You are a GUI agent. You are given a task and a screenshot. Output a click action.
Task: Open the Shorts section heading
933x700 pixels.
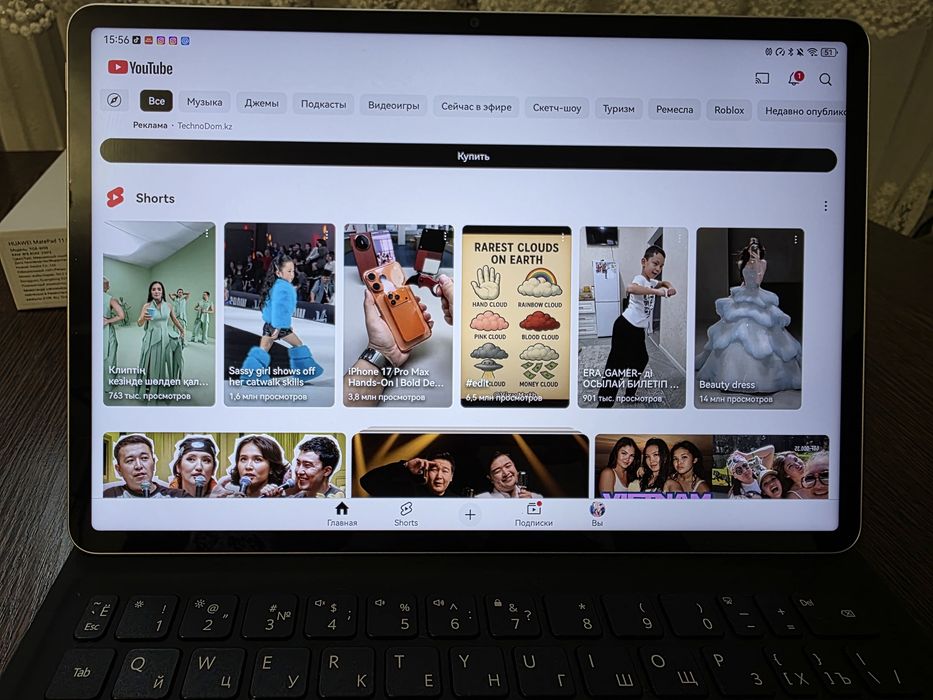[155, 198]
